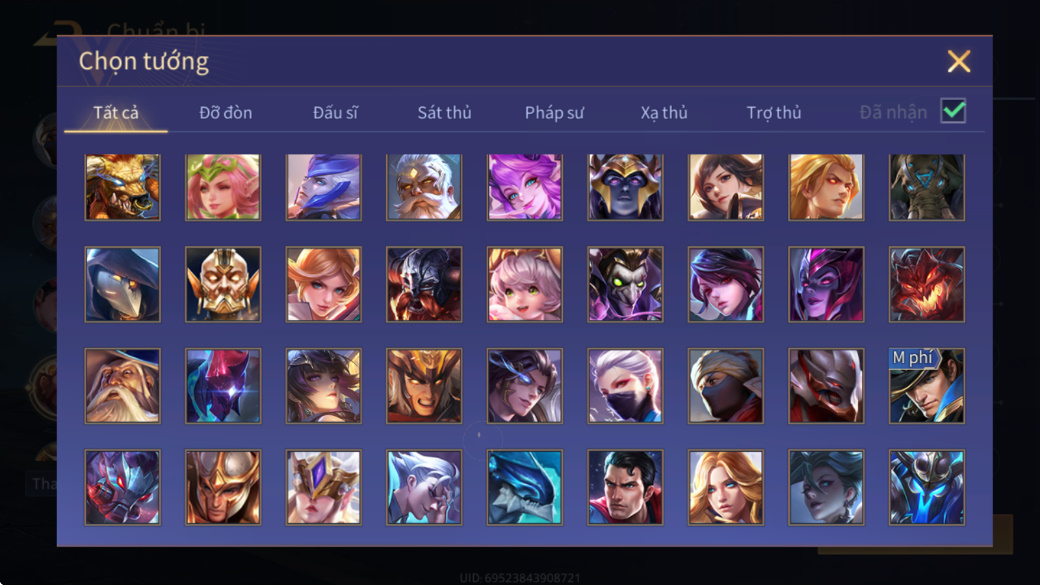Viewport: 1040px width, 585px height.
Task: Switch to the Trợ thủ tab
Action: (774, 113)
